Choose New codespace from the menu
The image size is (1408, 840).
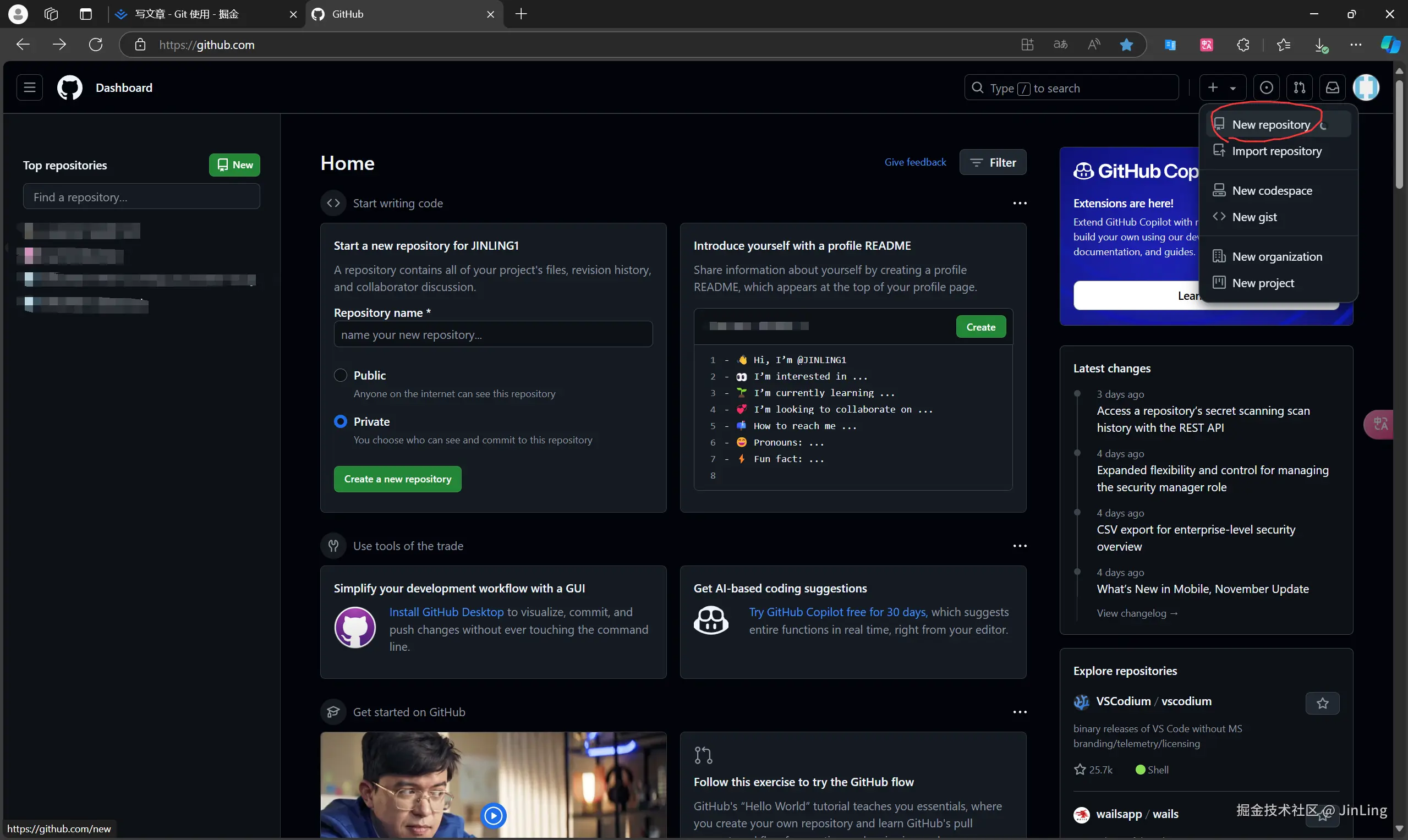(1272, 191)
